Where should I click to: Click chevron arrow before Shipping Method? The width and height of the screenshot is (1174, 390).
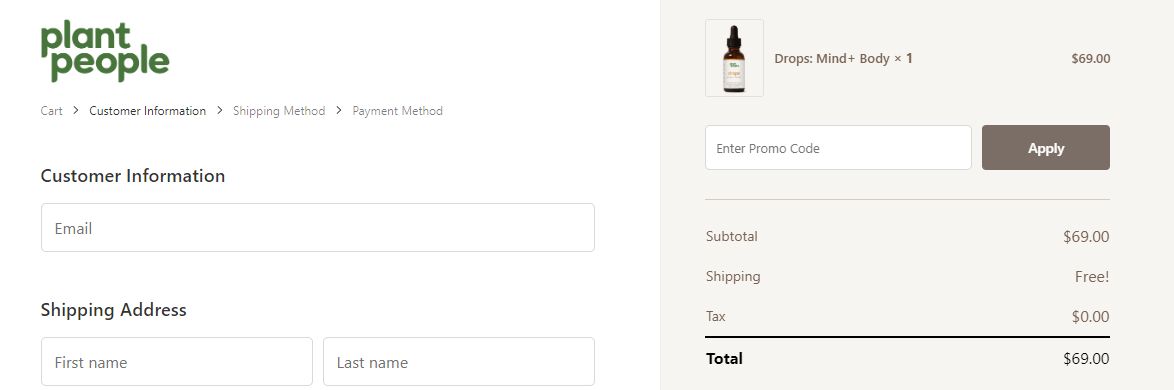click(x=219, y=111)
